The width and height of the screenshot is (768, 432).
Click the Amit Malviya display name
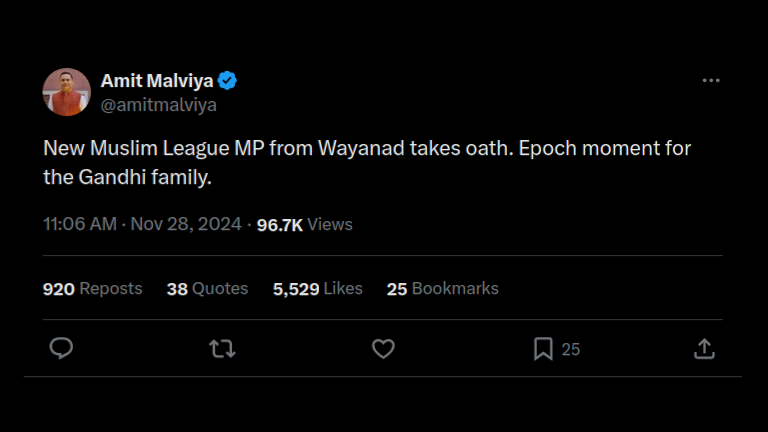click(x=157, y=81)
